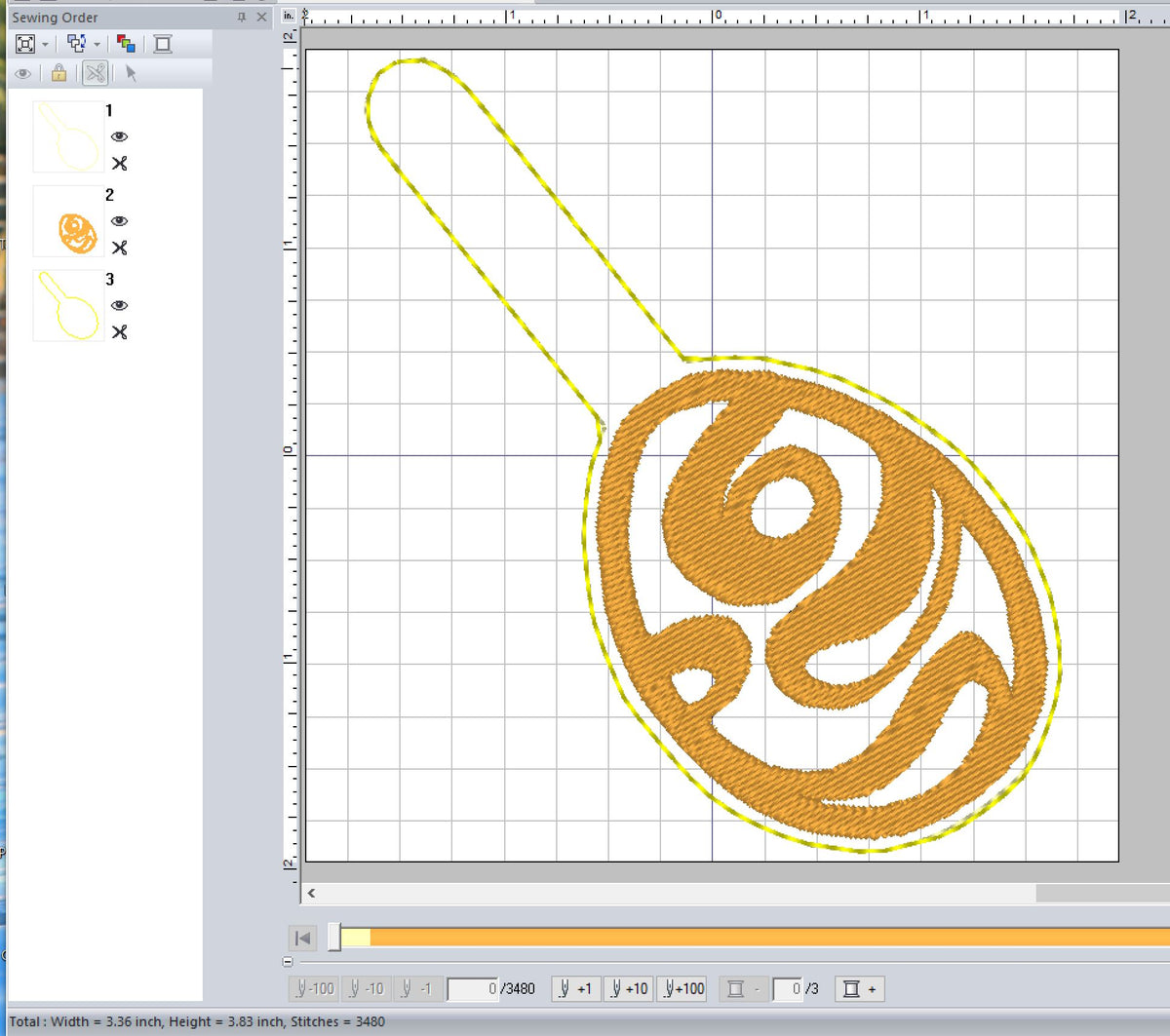The width and height of the screenshot is (1170, 1036).
Task: Enable the lock toggle in Sewing Order toolbar
Action: 58,73
